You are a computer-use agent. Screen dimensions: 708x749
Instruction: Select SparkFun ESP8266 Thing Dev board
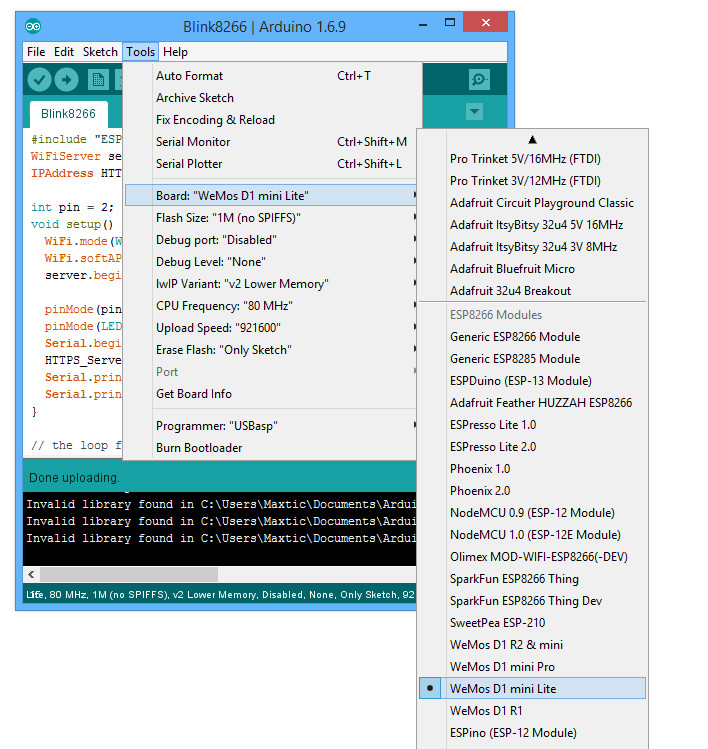pyautogui.click(x=532, y=600)
